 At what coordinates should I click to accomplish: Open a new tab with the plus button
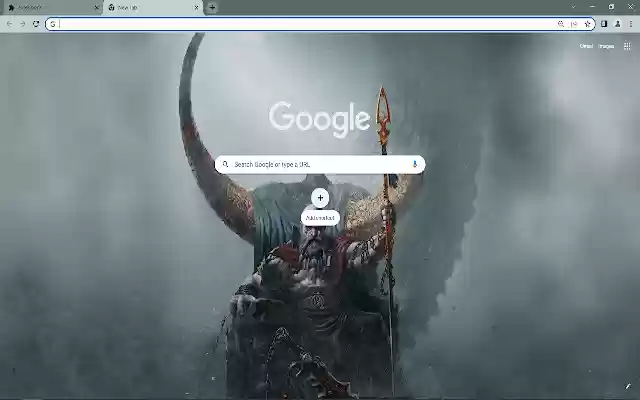click(212, 7)
